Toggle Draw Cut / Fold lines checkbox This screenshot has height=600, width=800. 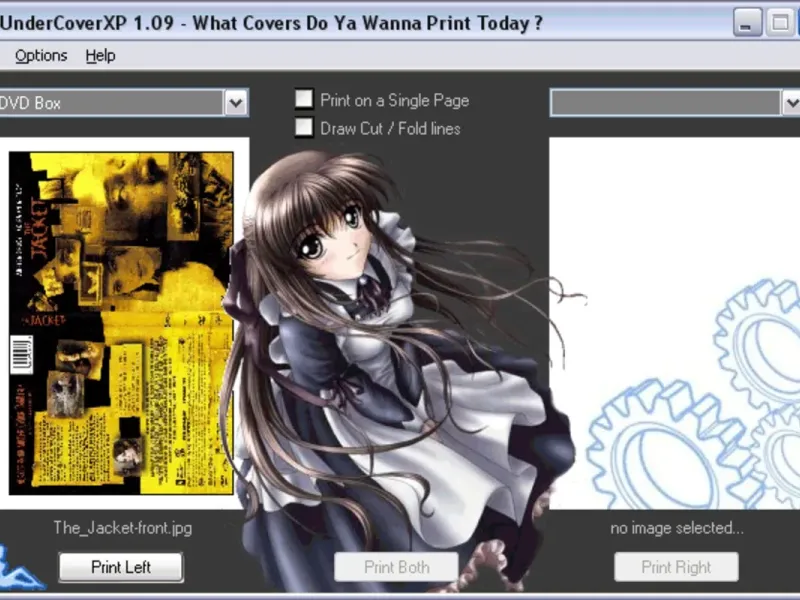click(304, 128)
